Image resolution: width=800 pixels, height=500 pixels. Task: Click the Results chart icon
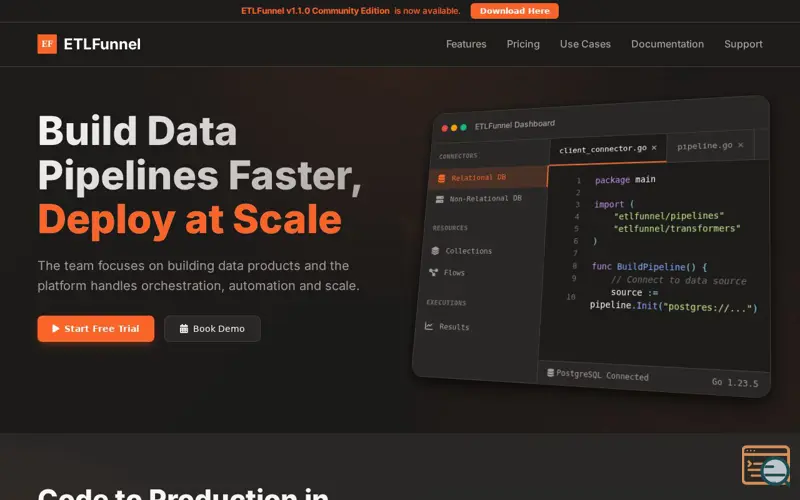(429, 326)
